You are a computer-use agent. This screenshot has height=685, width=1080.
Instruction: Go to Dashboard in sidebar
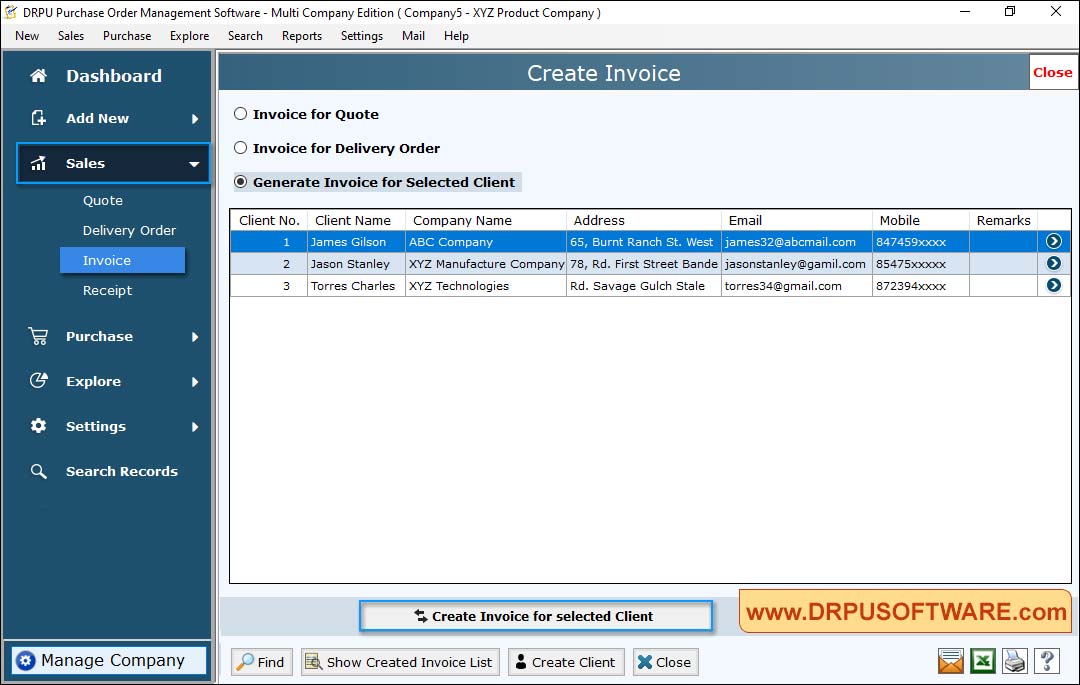(x=114, y=76)
